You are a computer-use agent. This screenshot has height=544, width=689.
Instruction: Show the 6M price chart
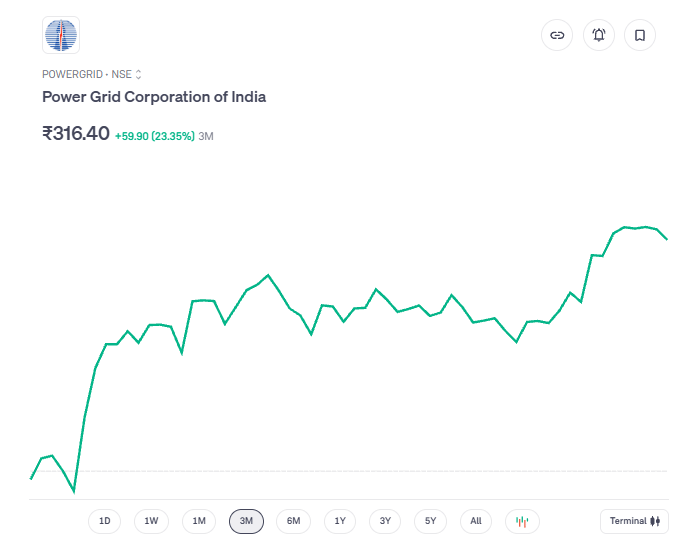pyautogui.click(x=293, y=521)
